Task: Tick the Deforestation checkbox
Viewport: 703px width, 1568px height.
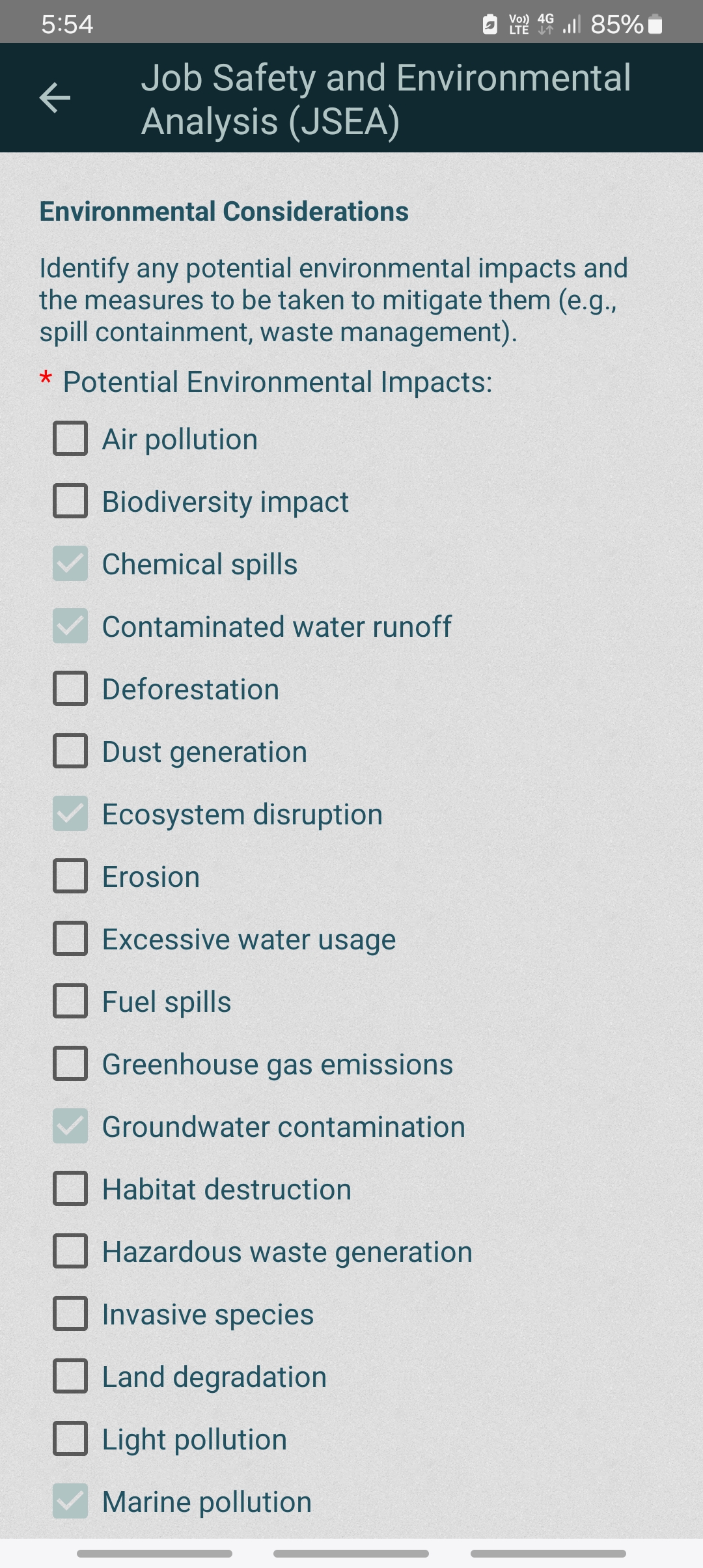Action: coord(70,688)
